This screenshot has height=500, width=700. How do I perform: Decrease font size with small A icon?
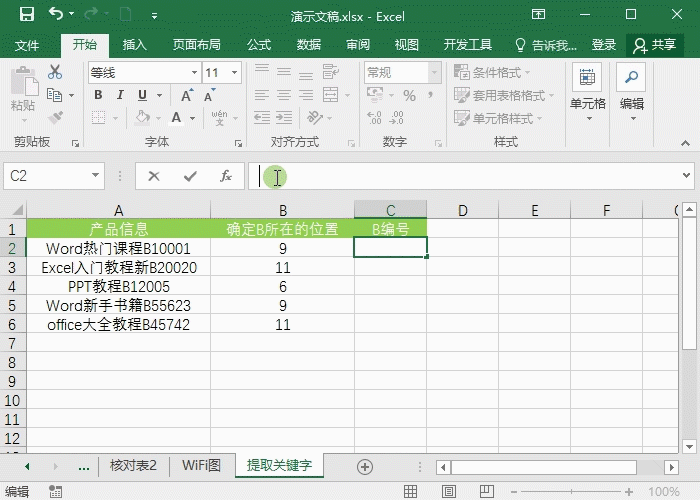coord(209,95)
